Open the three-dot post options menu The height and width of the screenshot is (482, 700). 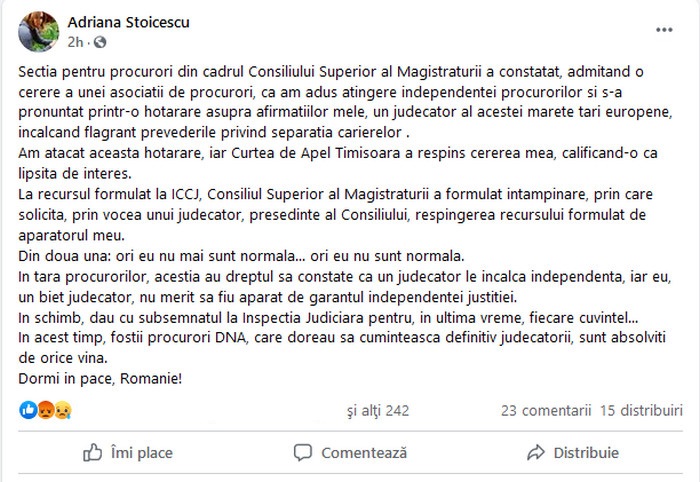[x=664, y=30]
